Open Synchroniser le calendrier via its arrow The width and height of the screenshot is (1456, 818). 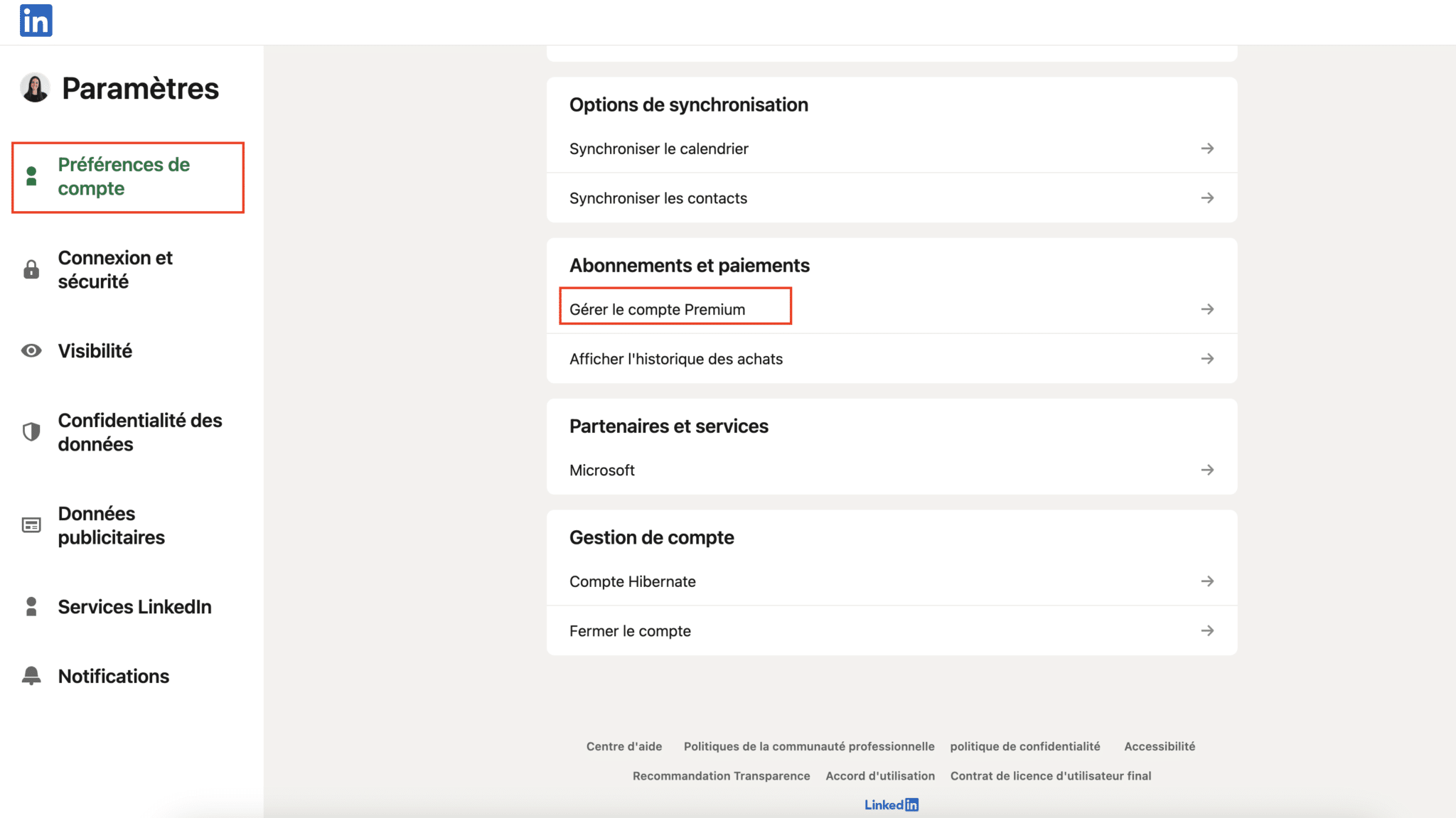pos(1208,149)
